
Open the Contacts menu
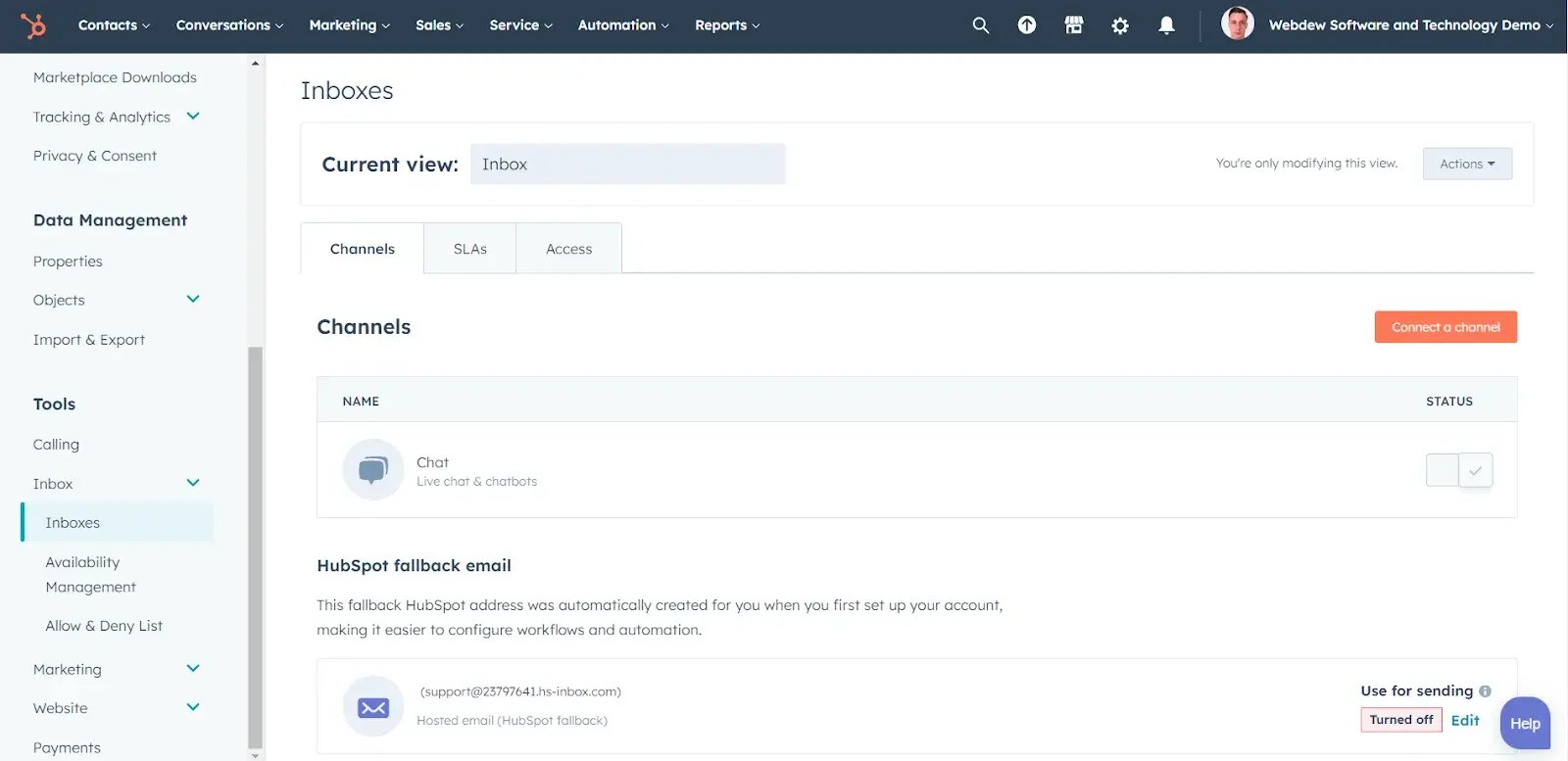point(114,25)
